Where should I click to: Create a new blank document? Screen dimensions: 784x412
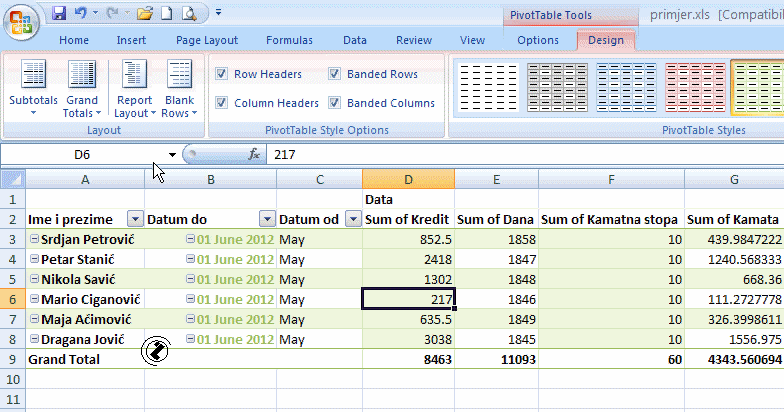pyautogui.click(x=167, y=14)
